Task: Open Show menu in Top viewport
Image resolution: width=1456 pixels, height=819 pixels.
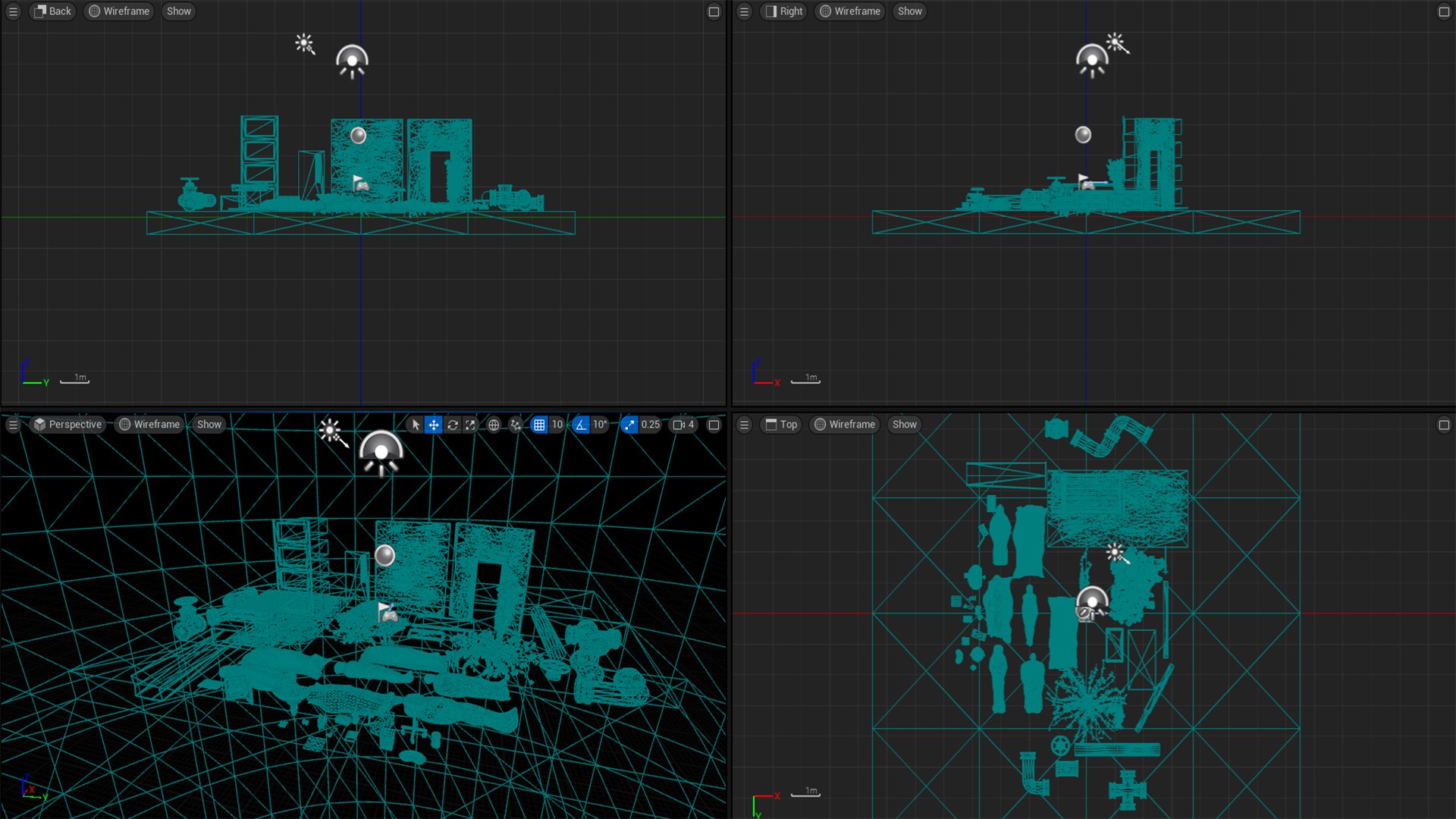Action: pos(905,425)
